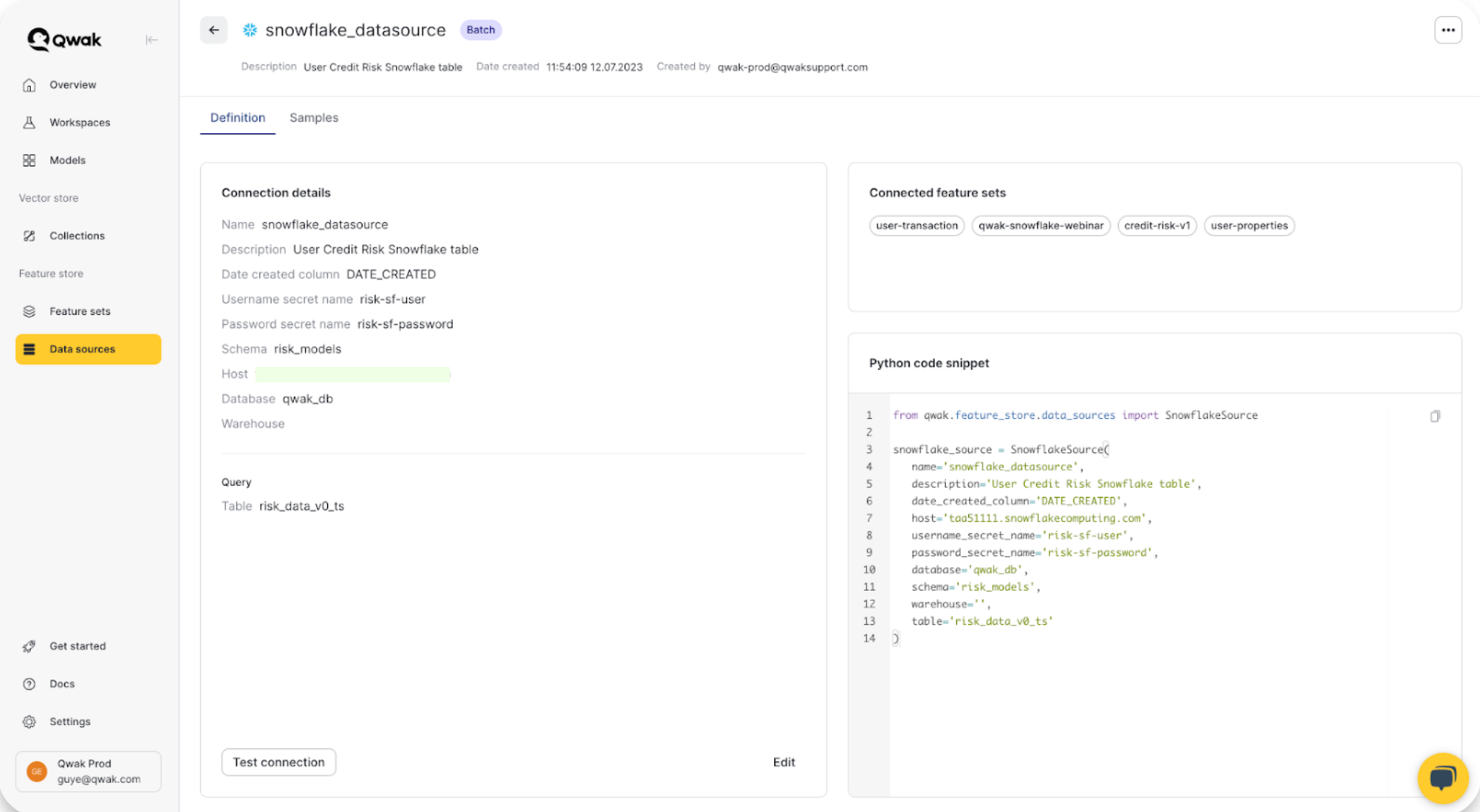Click the Get started rocket icon

tap(29, 647)
